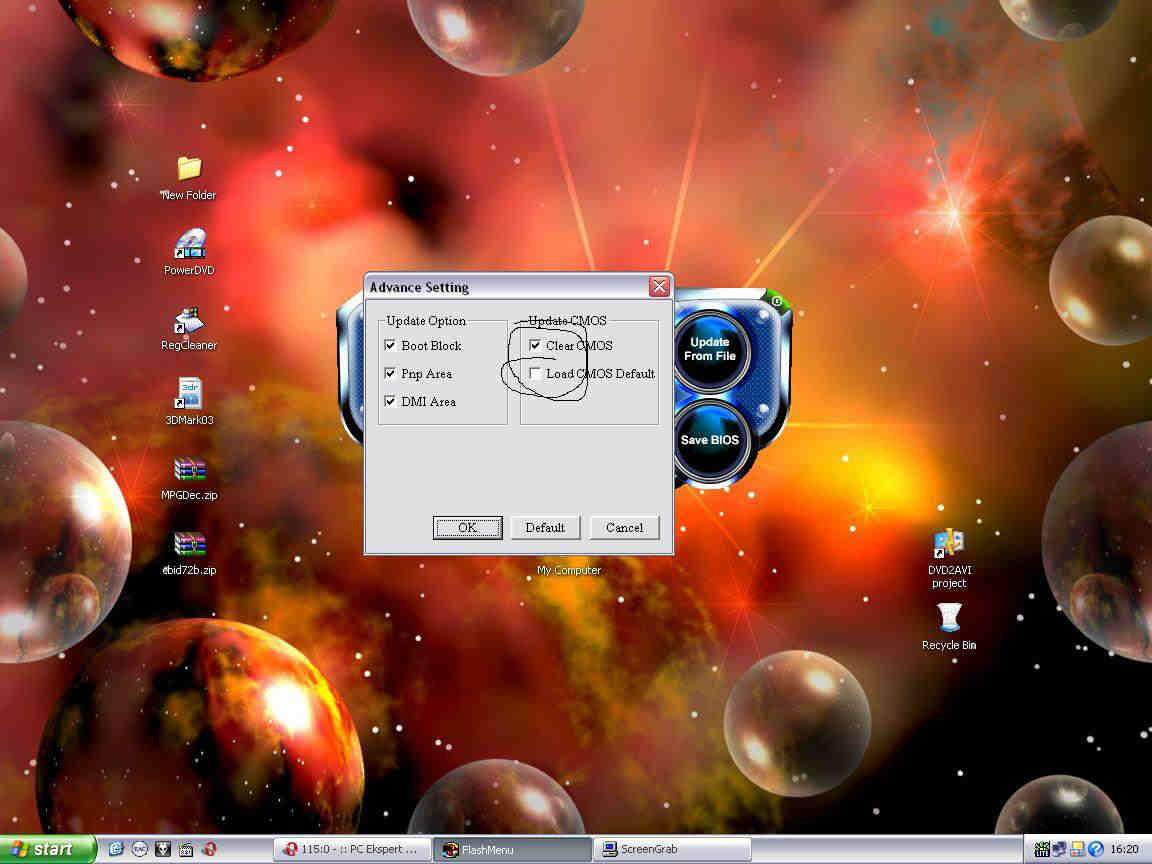Toggle the Pnp Area checkbox
The width and height of the screenshot is (1152, 864).
[390, 374]
